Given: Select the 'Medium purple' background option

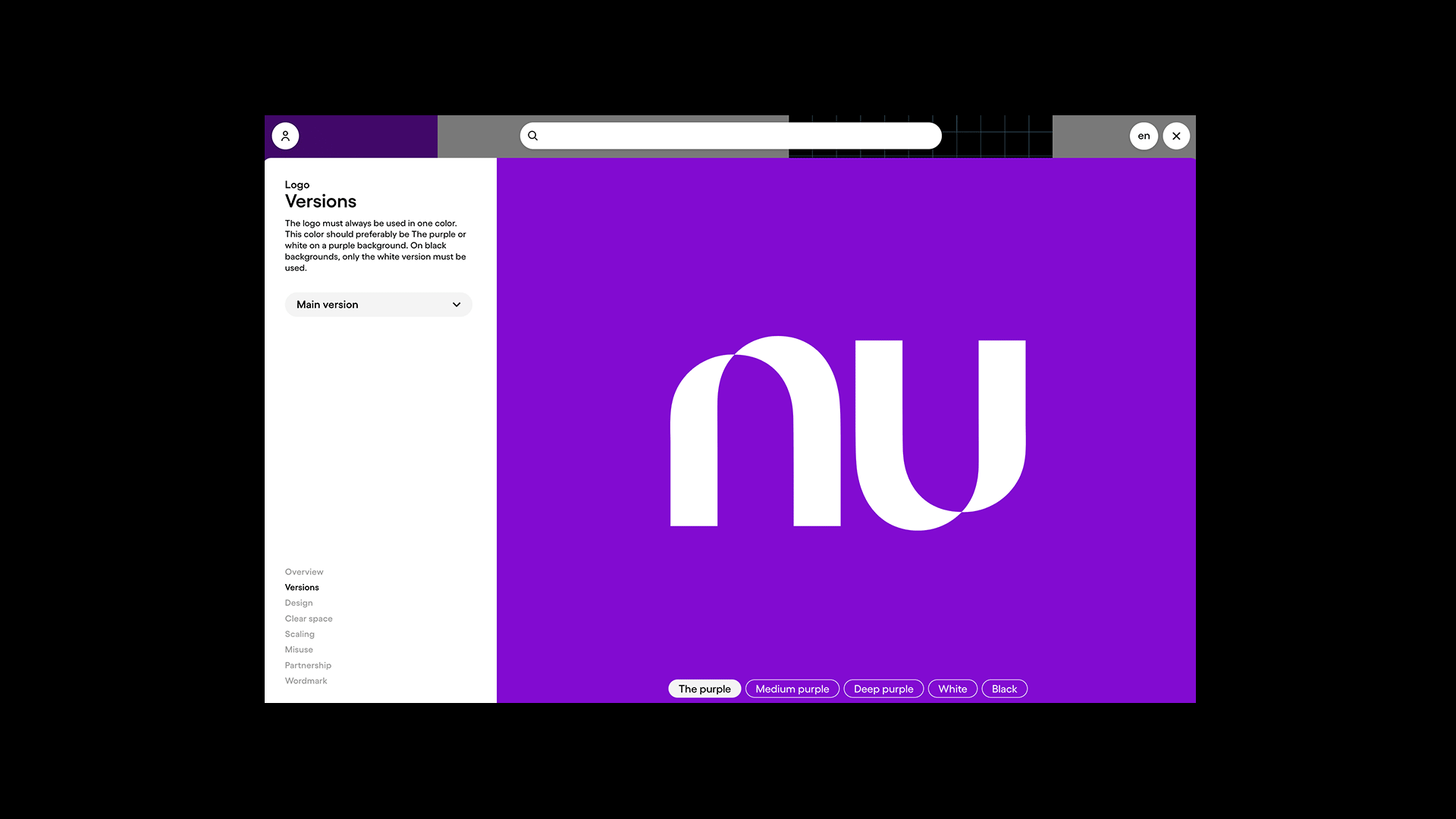Looking at the screenshot, I should 792,688.
